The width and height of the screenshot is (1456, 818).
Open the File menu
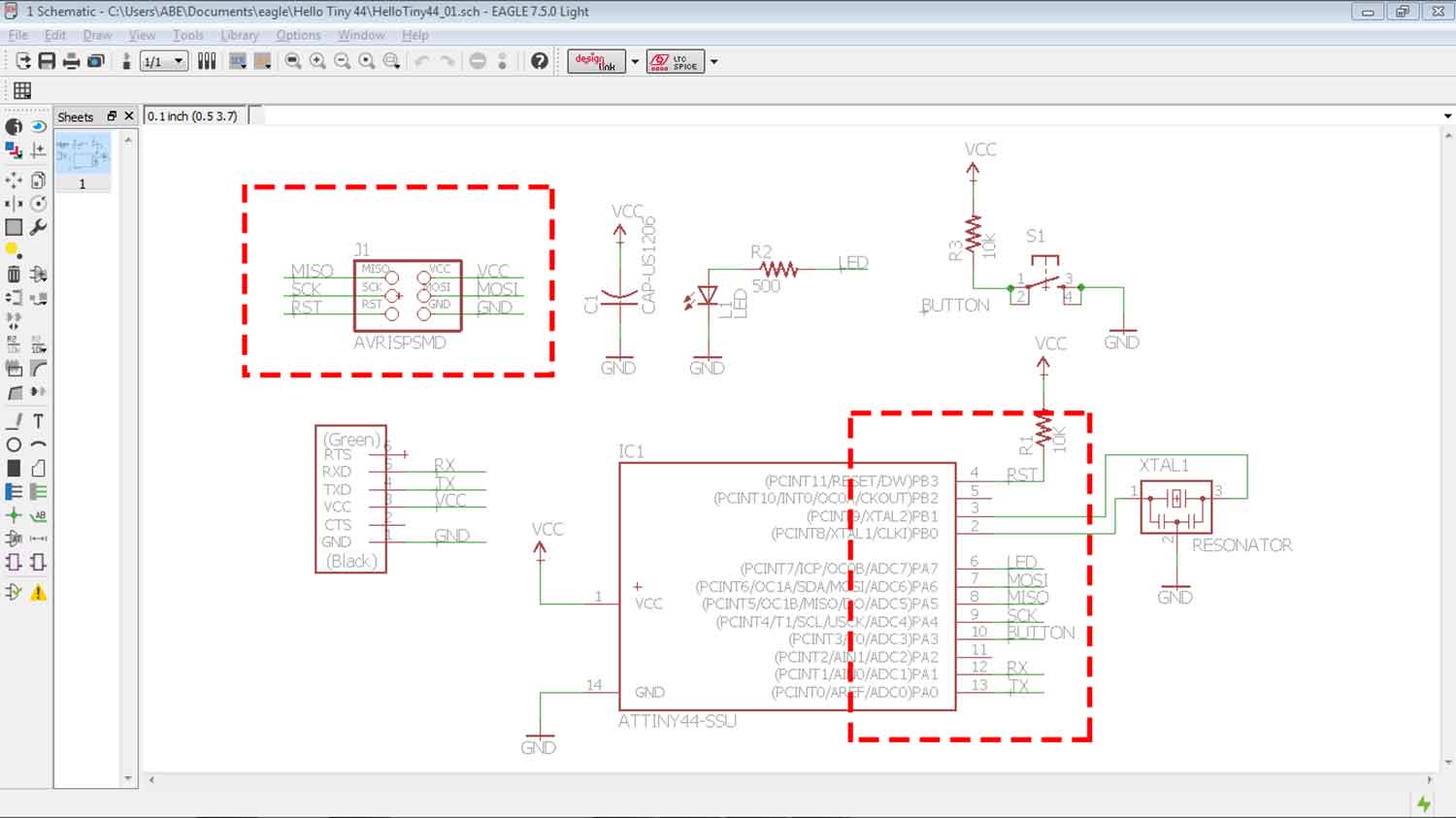point(17,35)
